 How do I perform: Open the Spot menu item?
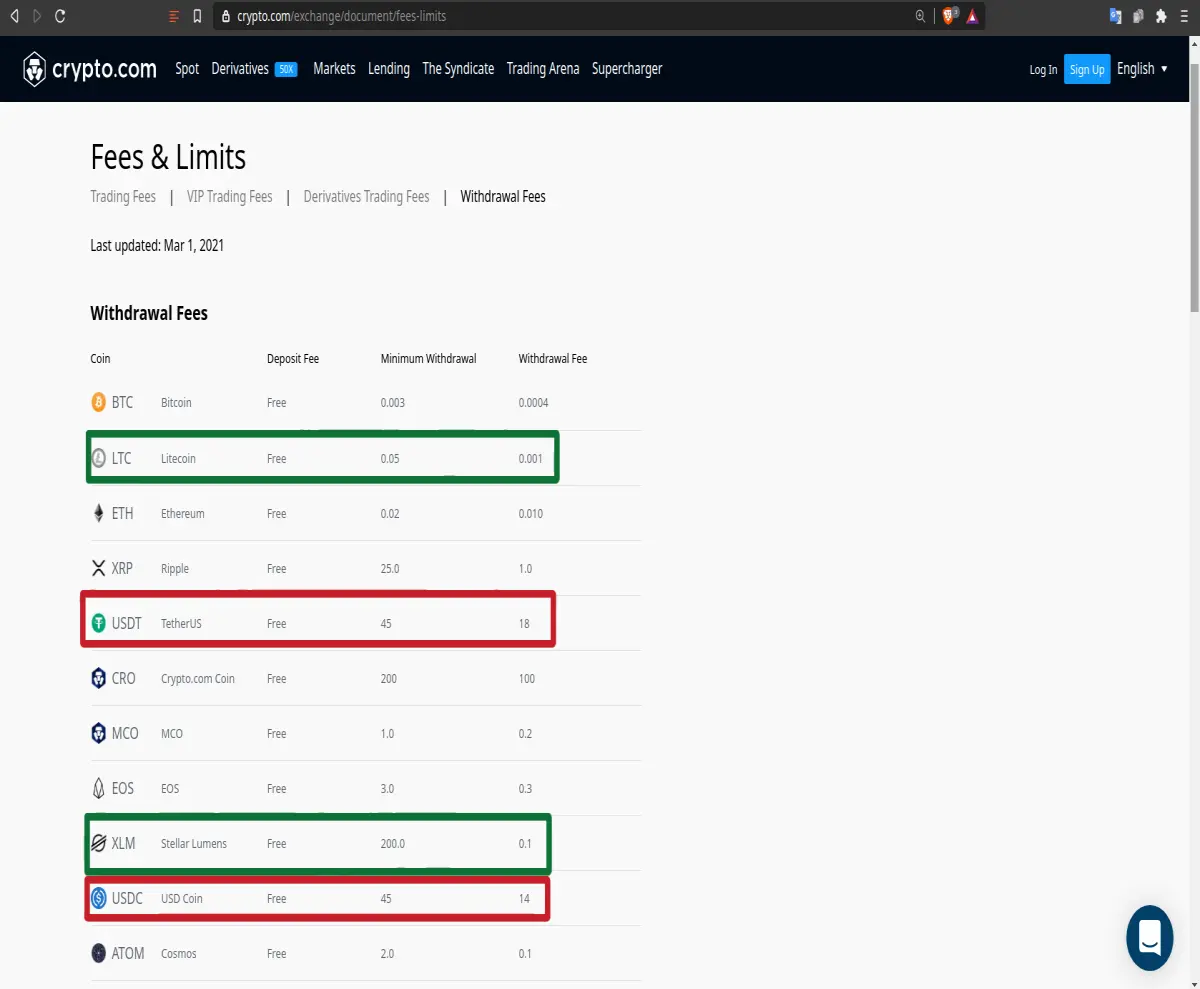pos(187,68)
